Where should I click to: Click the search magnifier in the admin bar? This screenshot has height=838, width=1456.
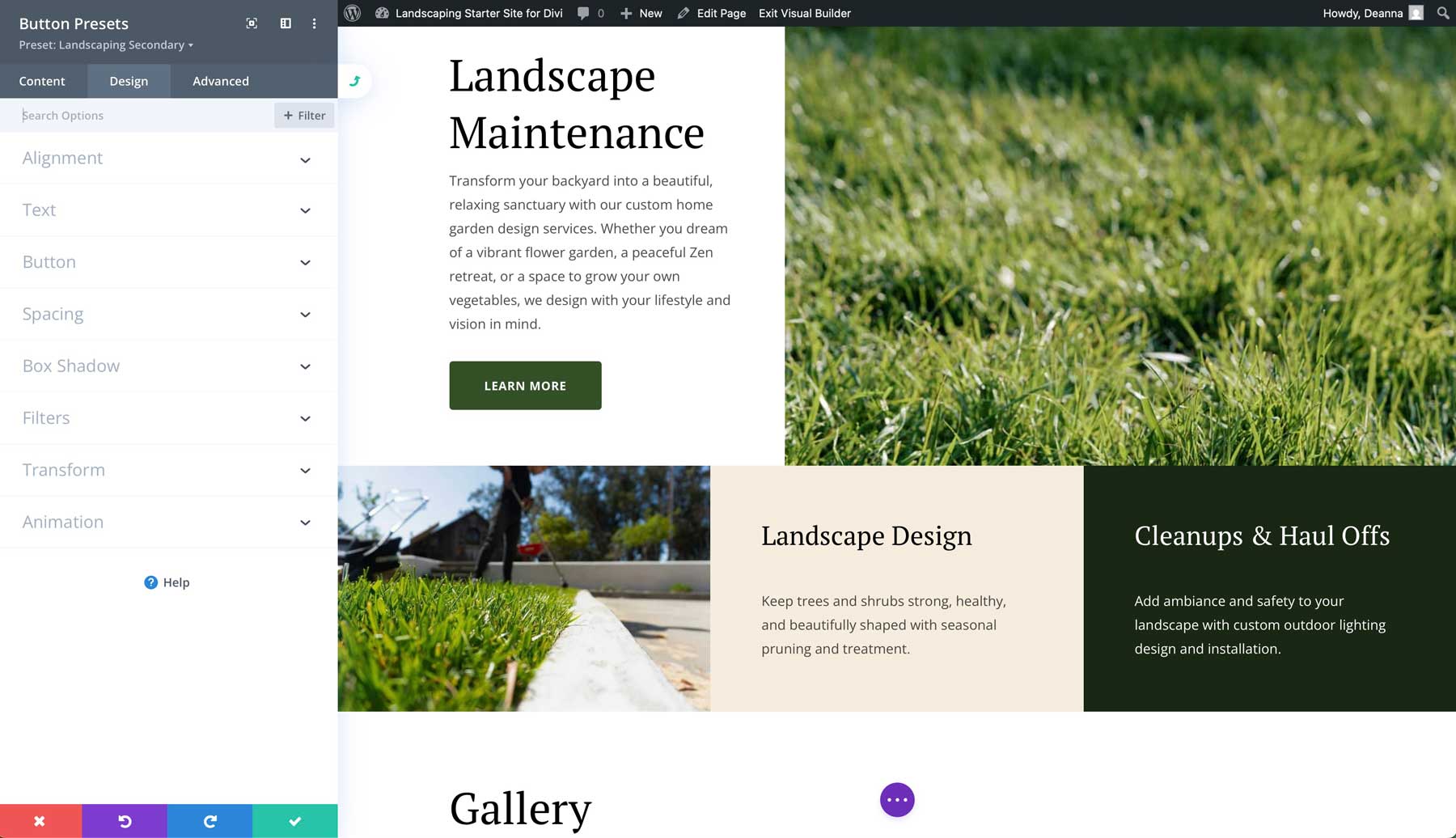tap(1442, 13)
